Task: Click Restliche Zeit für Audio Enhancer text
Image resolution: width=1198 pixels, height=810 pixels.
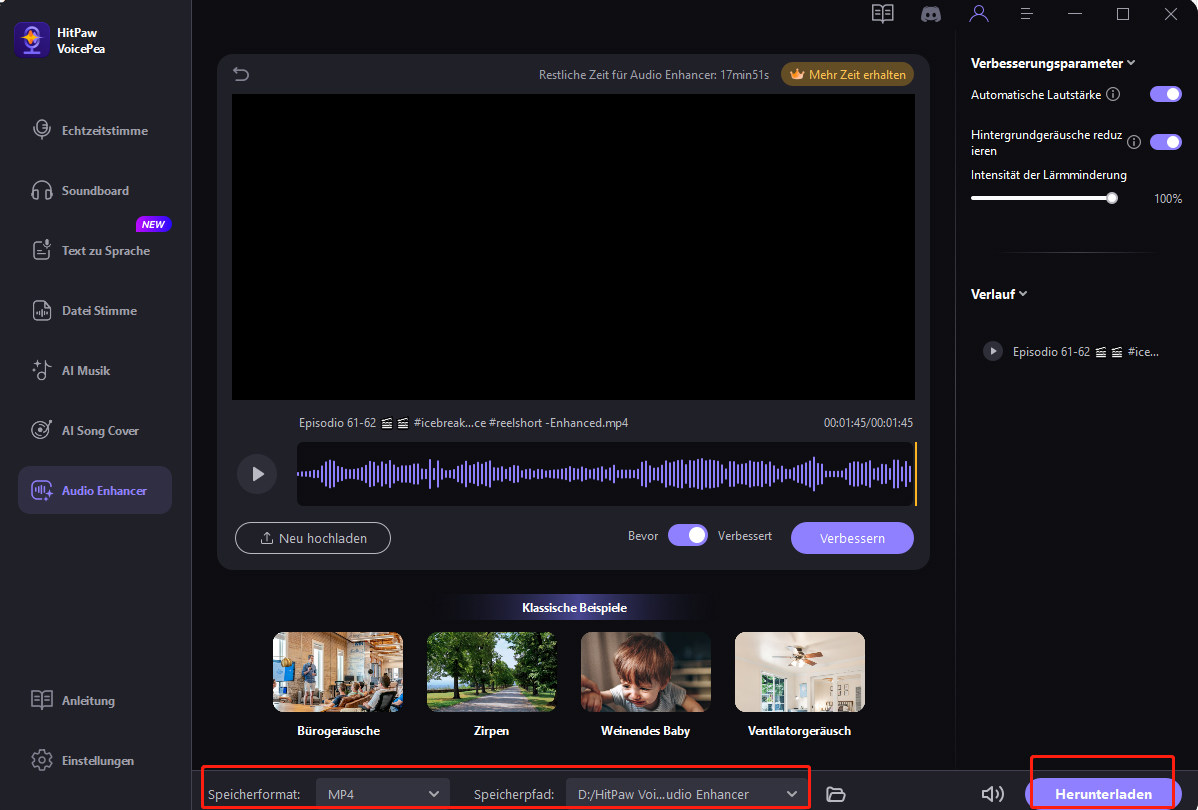Action: point(654,75)
